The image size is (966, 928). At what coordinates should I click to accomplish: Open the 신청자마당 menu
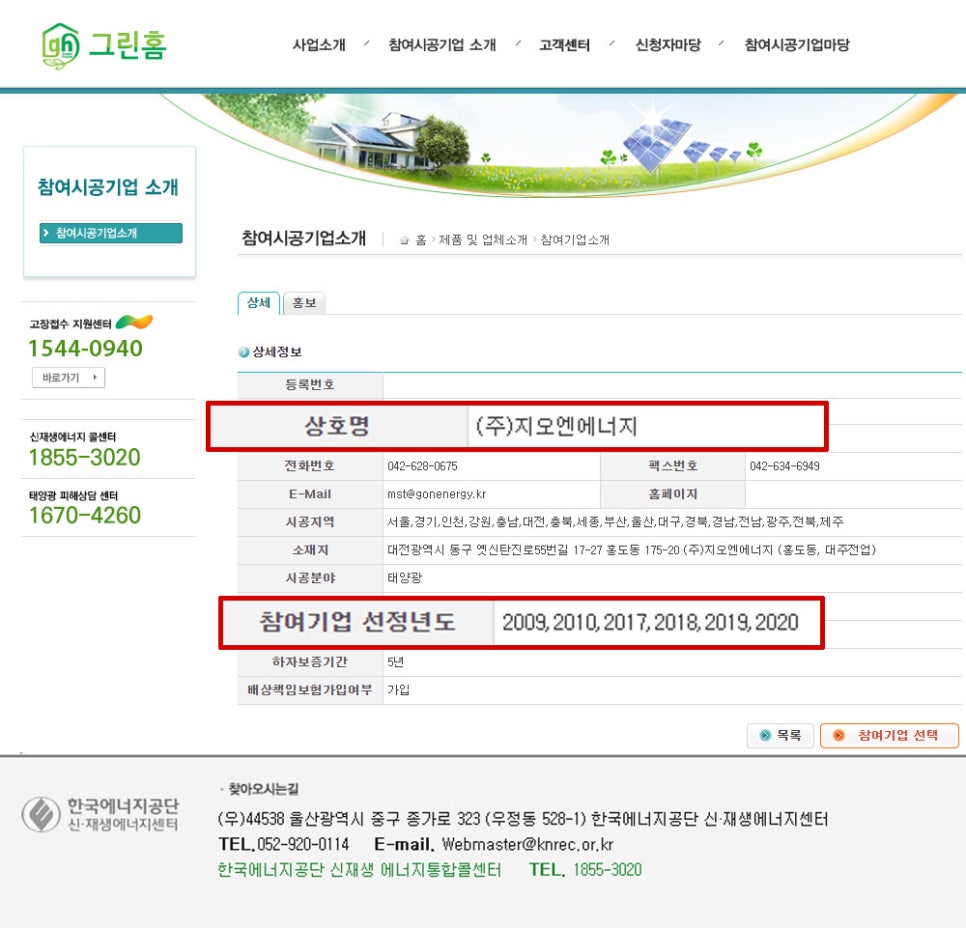[x=668, y=45]
